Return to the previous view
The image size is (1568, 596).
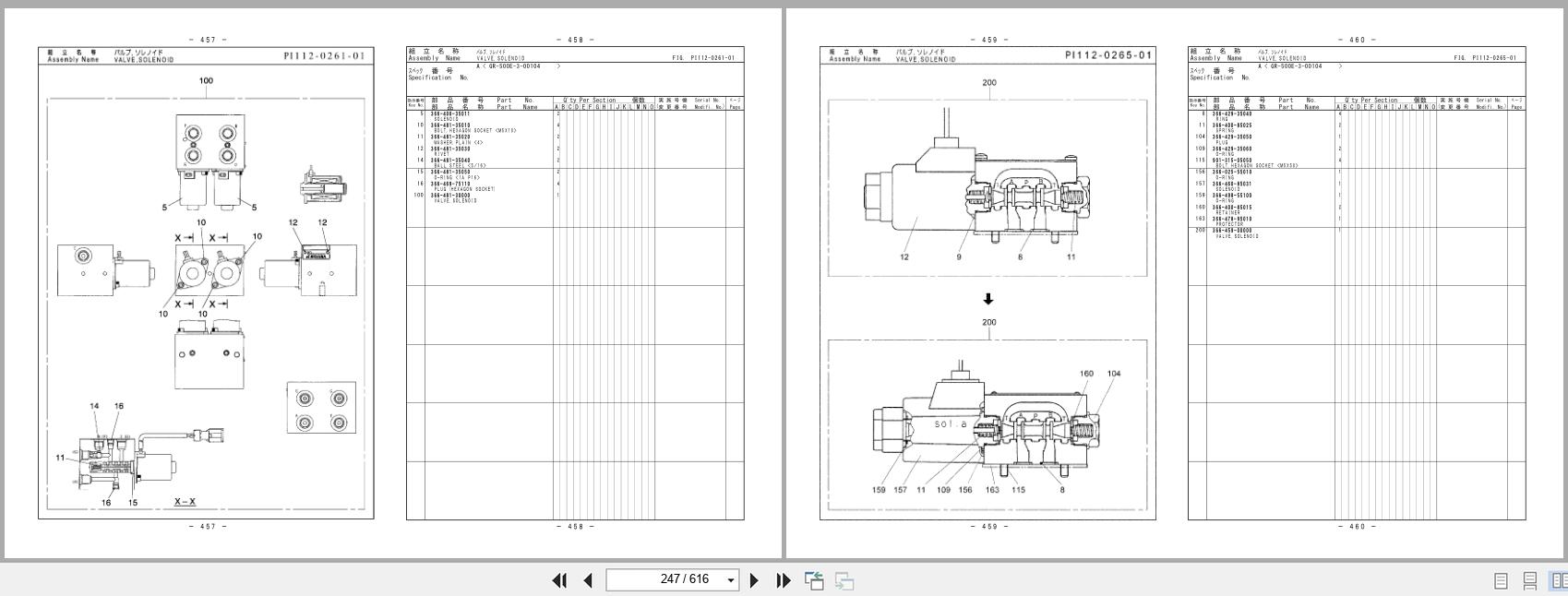814,580
